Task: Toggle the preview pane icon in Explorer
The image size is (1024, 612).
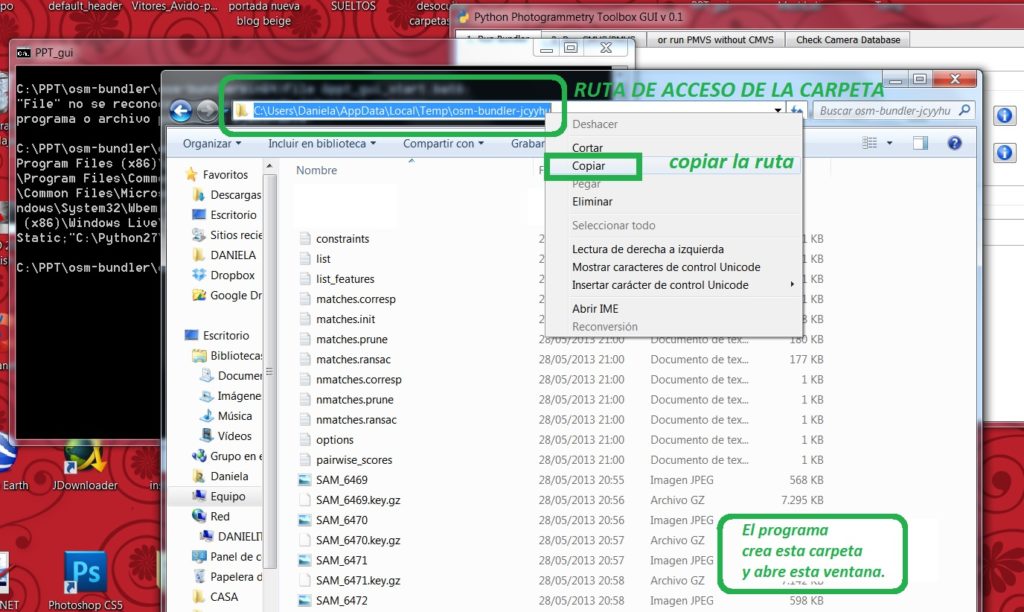Action: [x=921, y=143]
